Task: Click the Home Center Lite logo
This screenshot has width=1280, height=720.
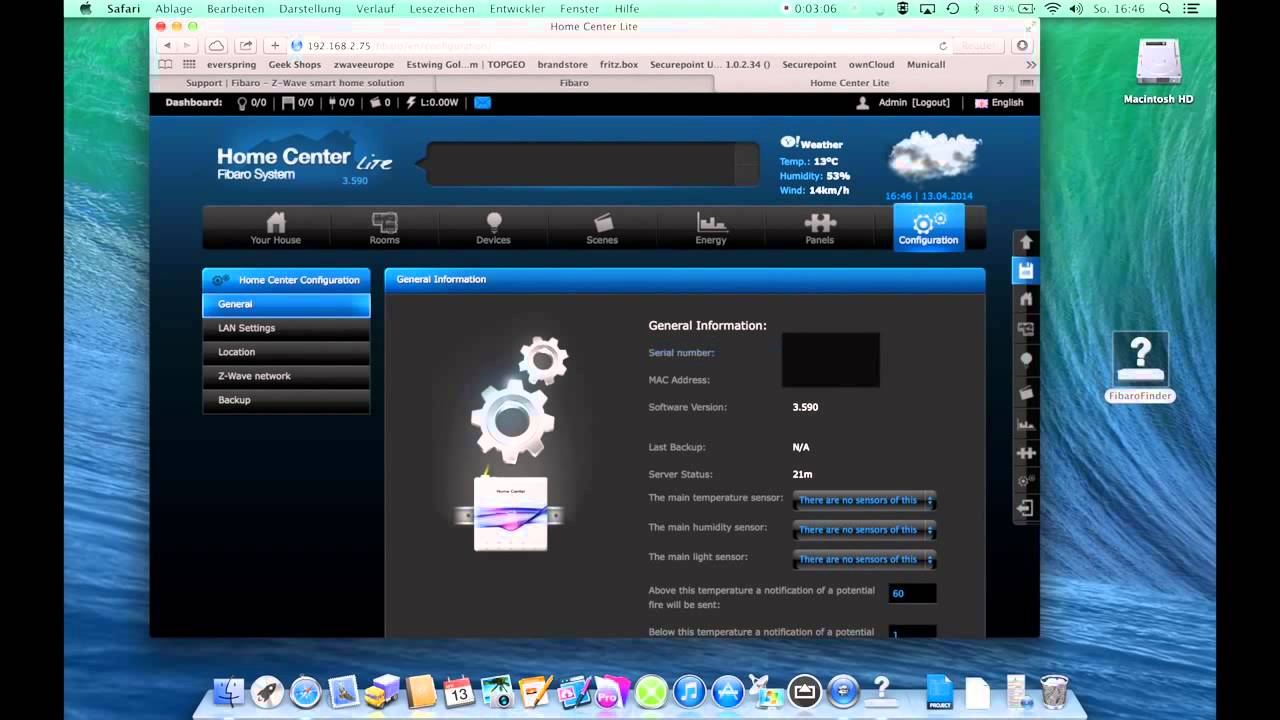Action: coord(303,161)
